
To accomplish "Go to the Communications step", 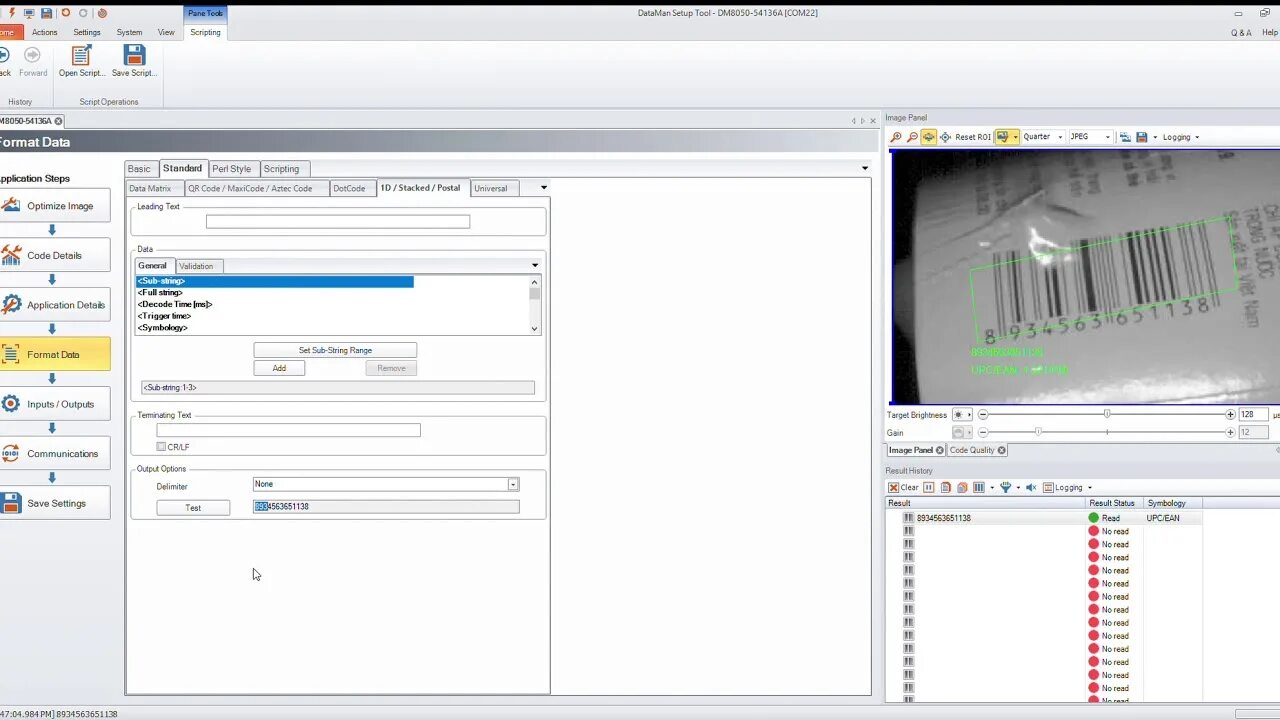I will (54, 454).
